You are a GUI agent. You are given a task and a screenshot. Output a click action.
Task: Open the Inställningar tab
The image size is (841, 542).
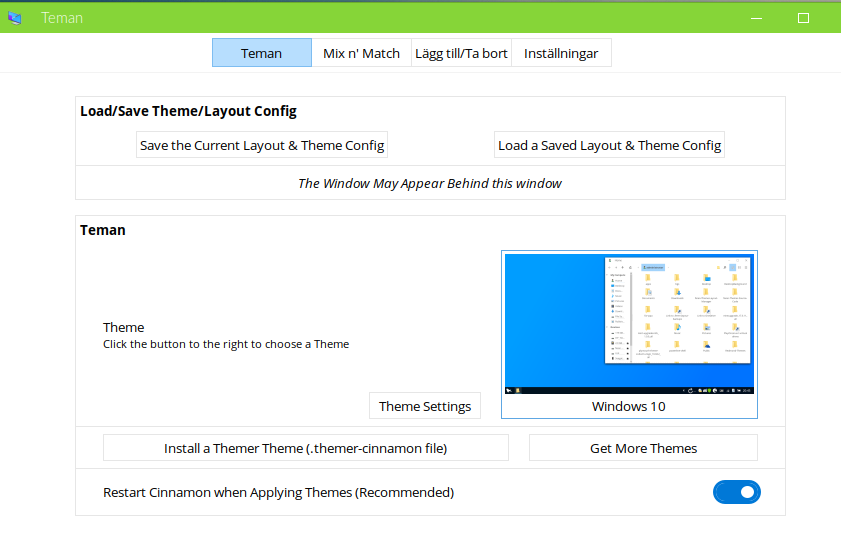click(x=561, y=53)
